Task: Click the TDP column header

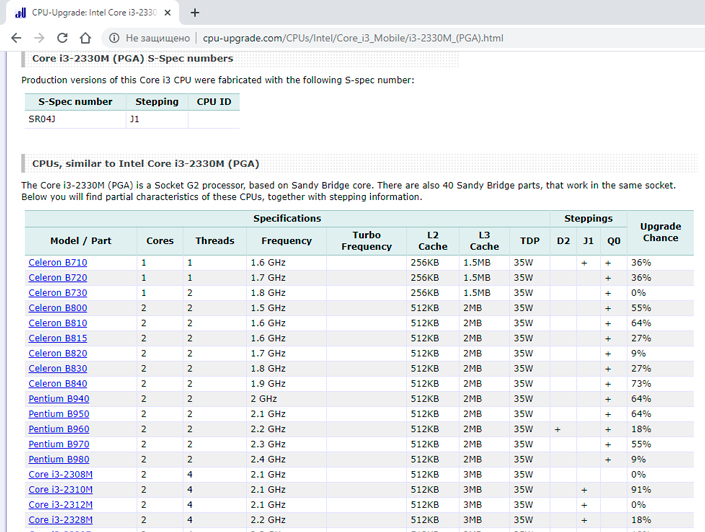Action: coord(530,241)
